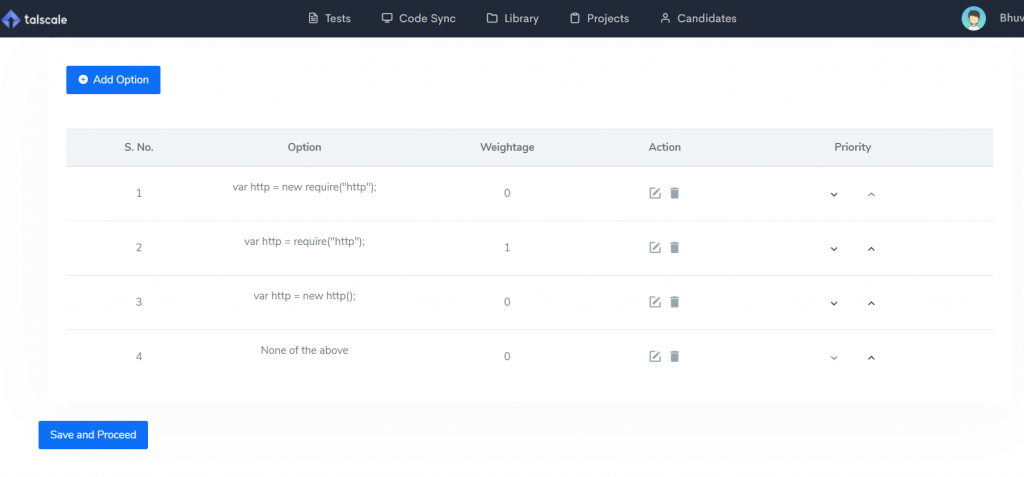
Task: Open the user profile avatar
Action: click(973, 18)
